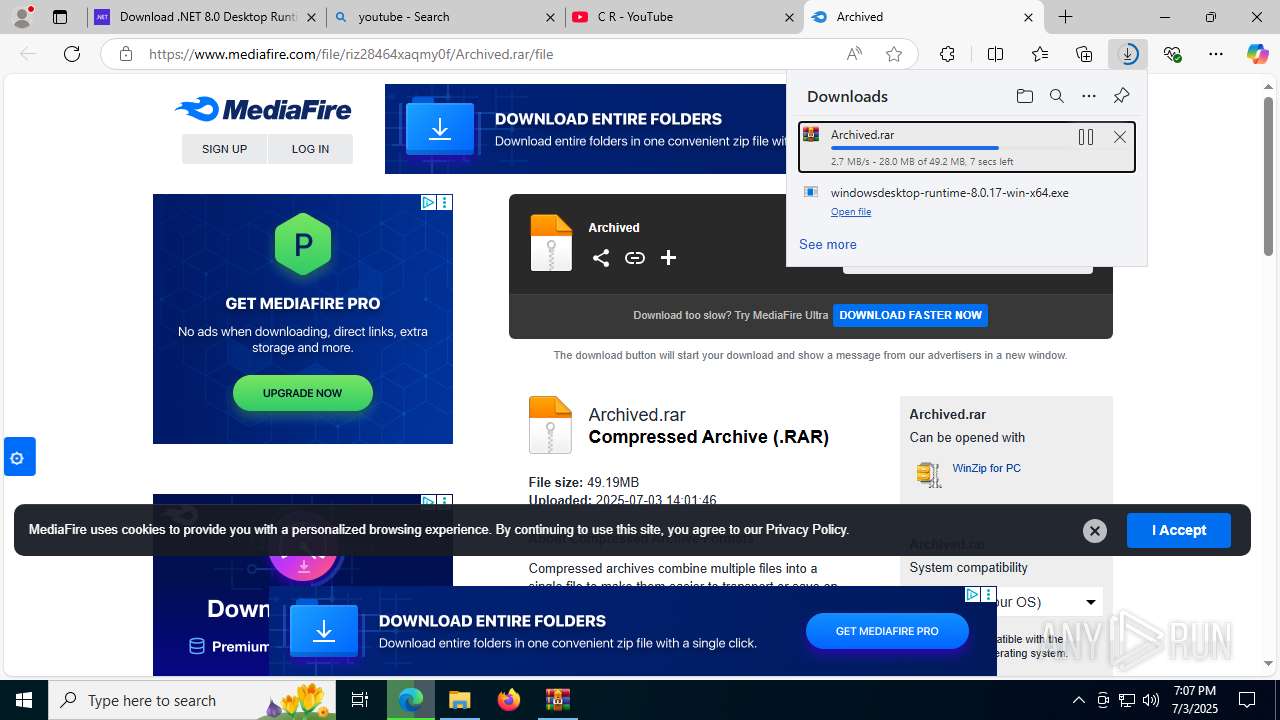Open more options in Downloads panel
1280x720 pixels.
coord(1089,96)
